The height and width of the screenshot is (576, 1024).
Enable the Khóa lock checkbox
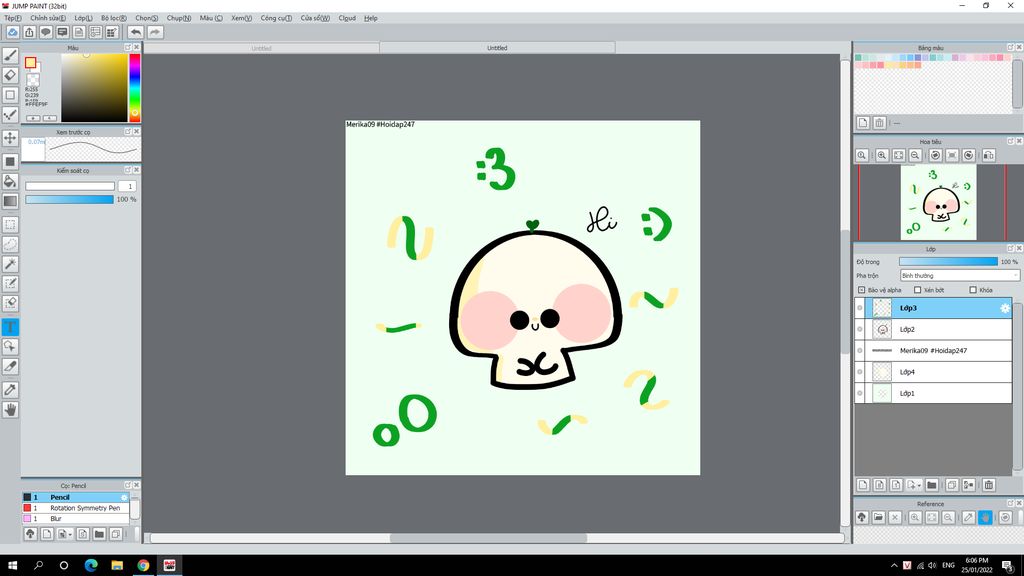[x=973, y=290]
